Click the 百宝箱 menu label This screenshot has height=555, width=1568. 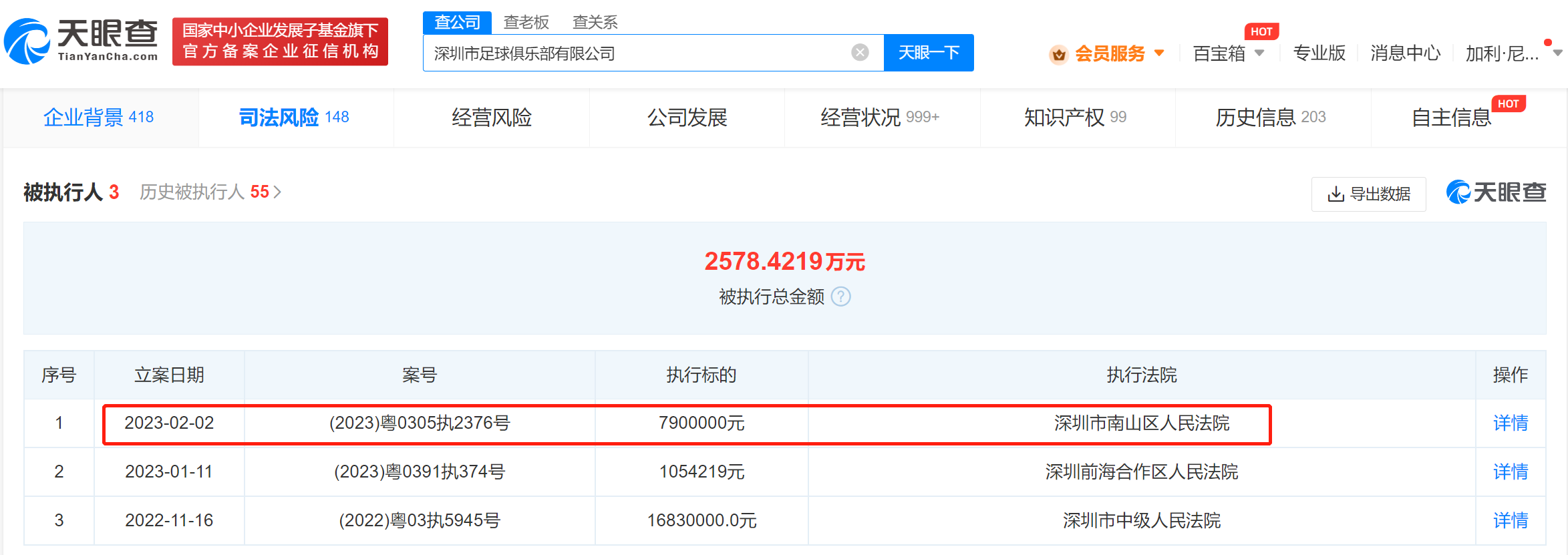pyautogui.click(x=1219, y=53)
